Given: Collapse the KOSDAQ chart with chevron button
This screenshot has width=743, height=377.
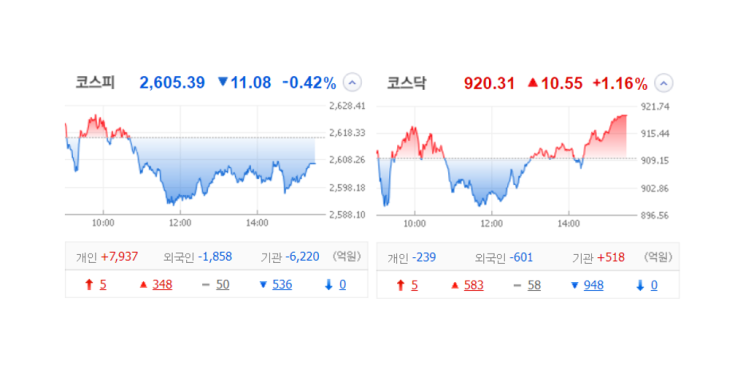Looking at the screenshot, I should click(x=663, y=83).
